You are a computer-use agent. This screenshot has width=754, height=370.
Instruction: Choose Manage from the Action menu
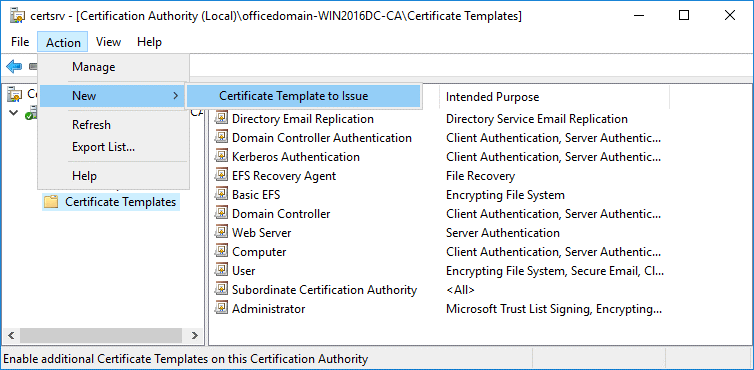point(112,67)
